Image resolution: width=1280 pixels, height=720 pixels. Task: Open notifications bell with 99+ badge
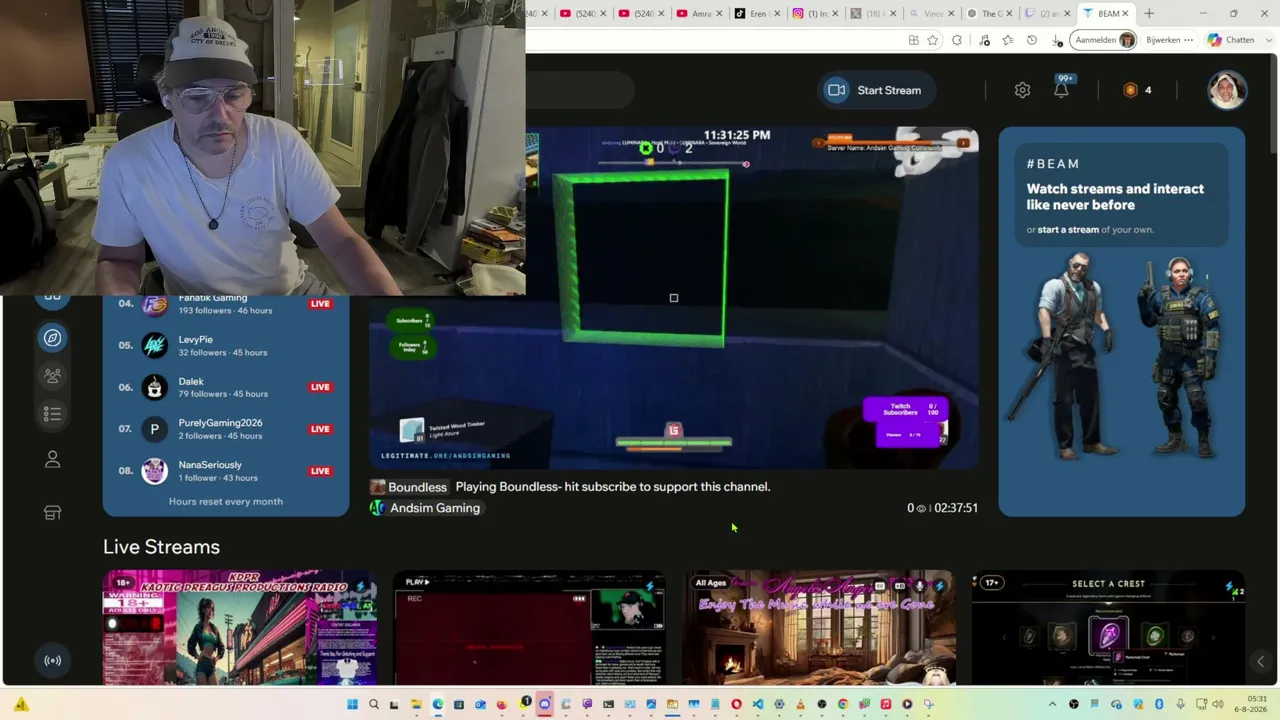(x=1061, y=88)
